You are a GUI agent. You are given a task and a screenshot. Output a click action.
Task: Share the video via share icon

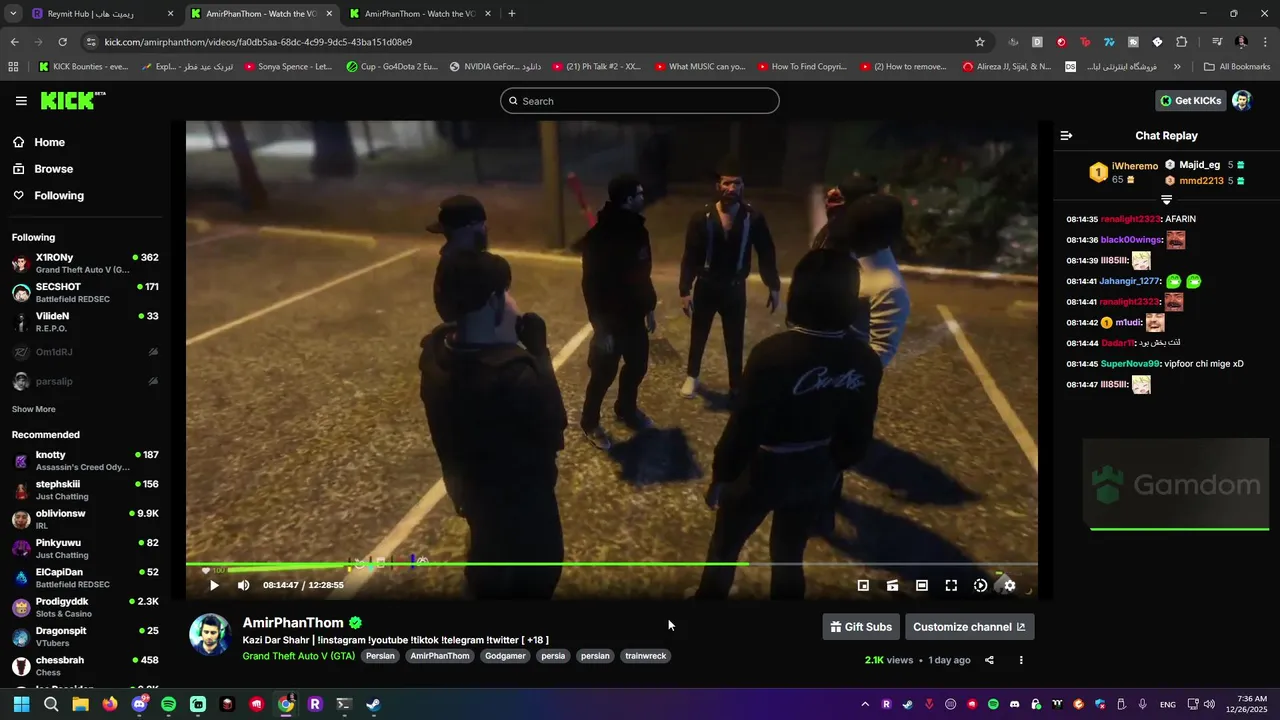coord(989,660)
